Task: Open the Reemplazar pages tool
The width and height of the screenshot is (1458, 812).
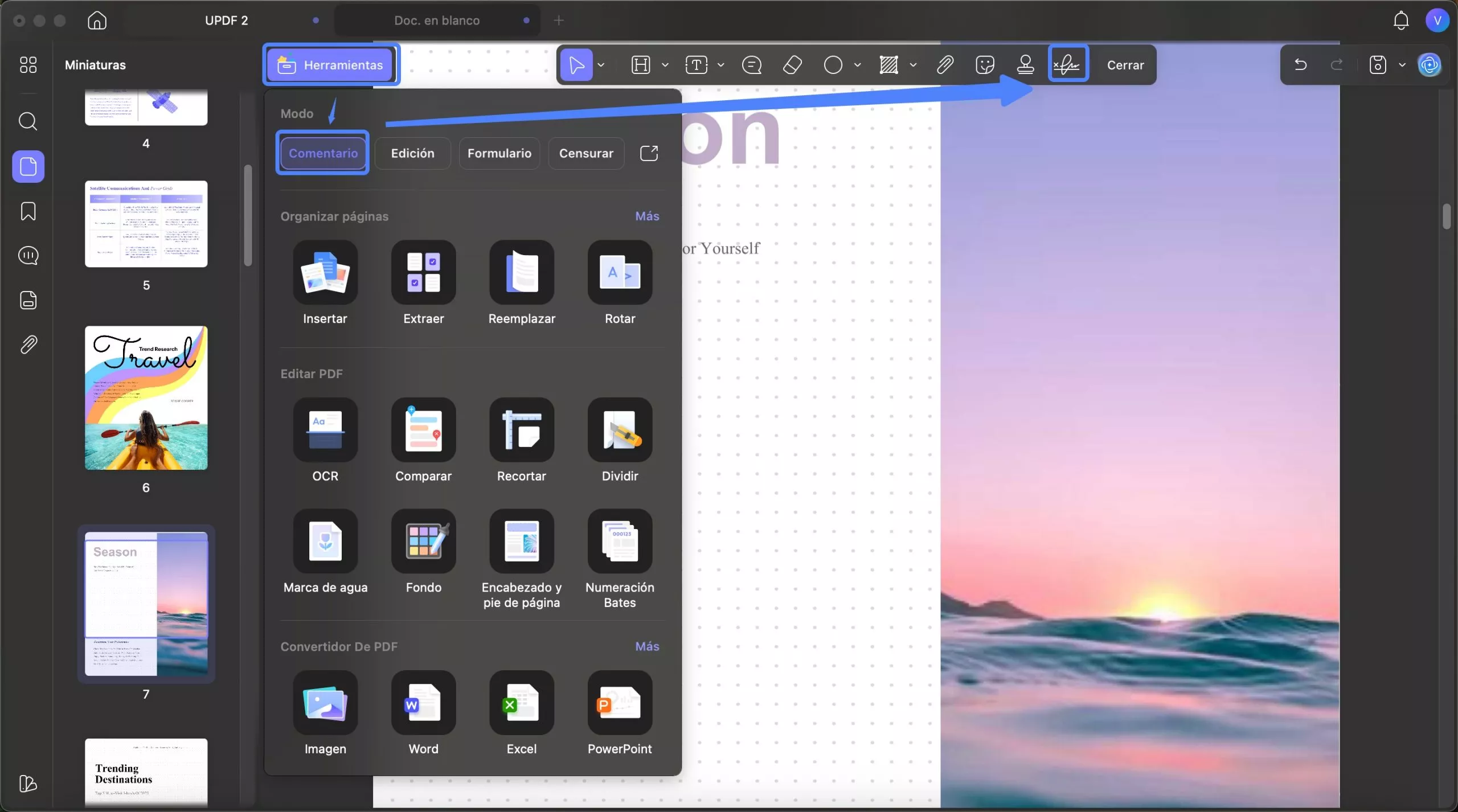Action: [522, 283]
